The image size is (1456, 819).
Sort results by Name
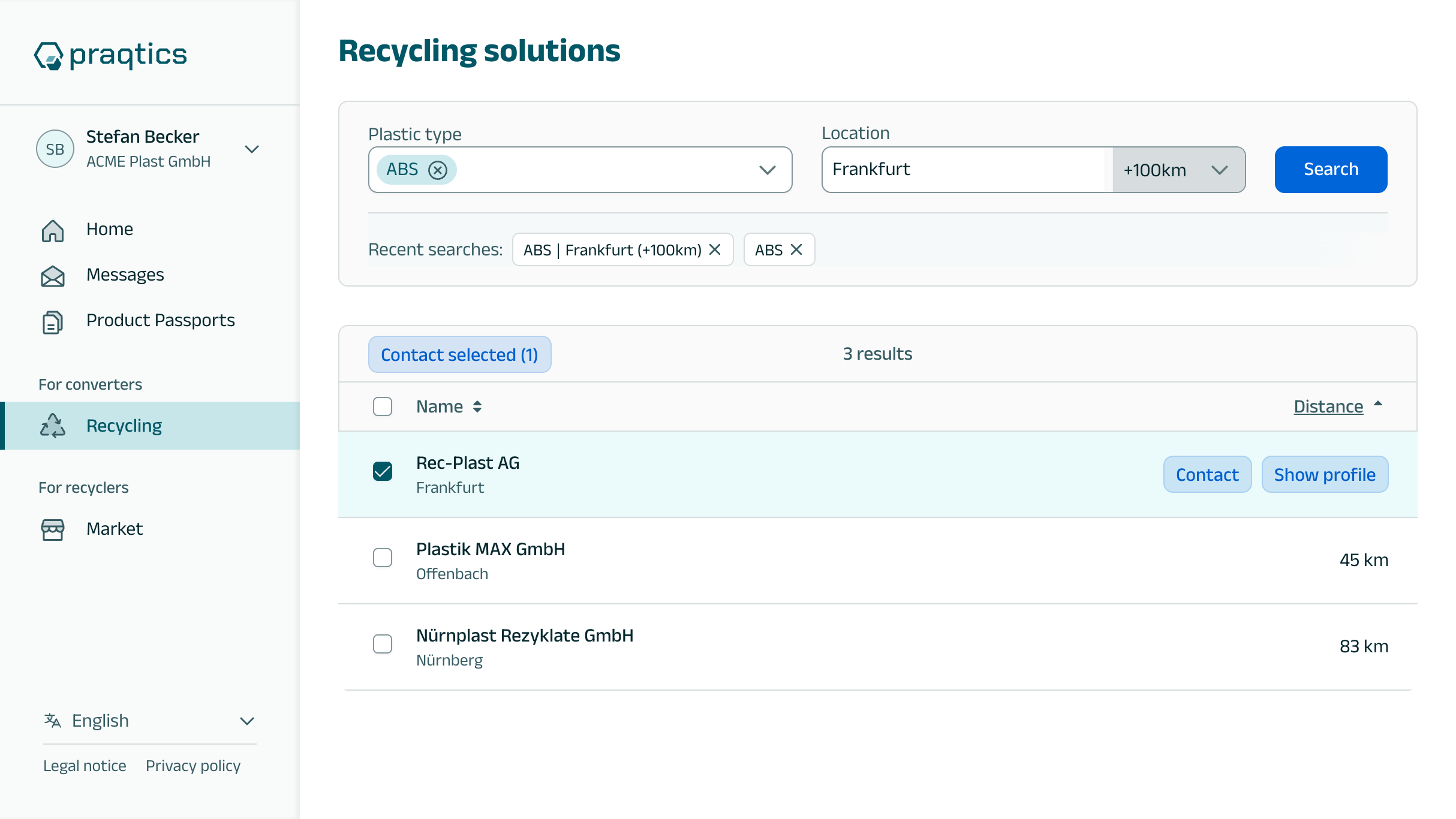[449, 407]
